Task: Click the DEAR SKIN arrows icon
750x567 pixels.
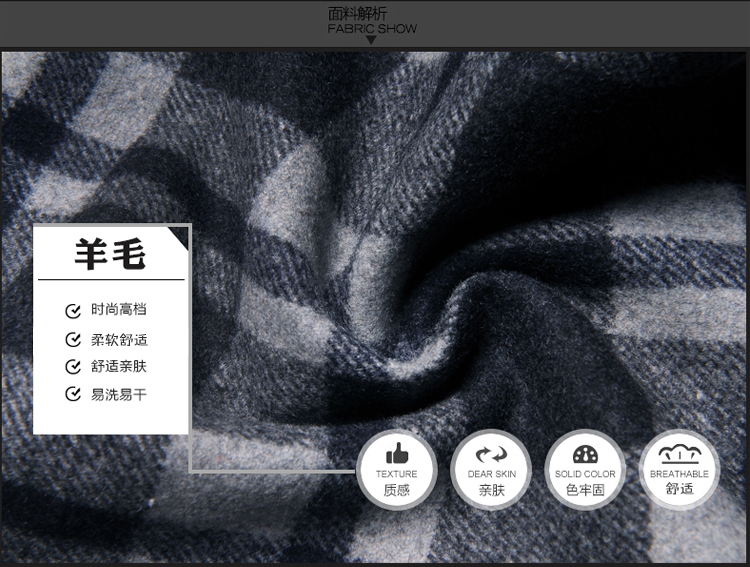Action: (491, 454)
